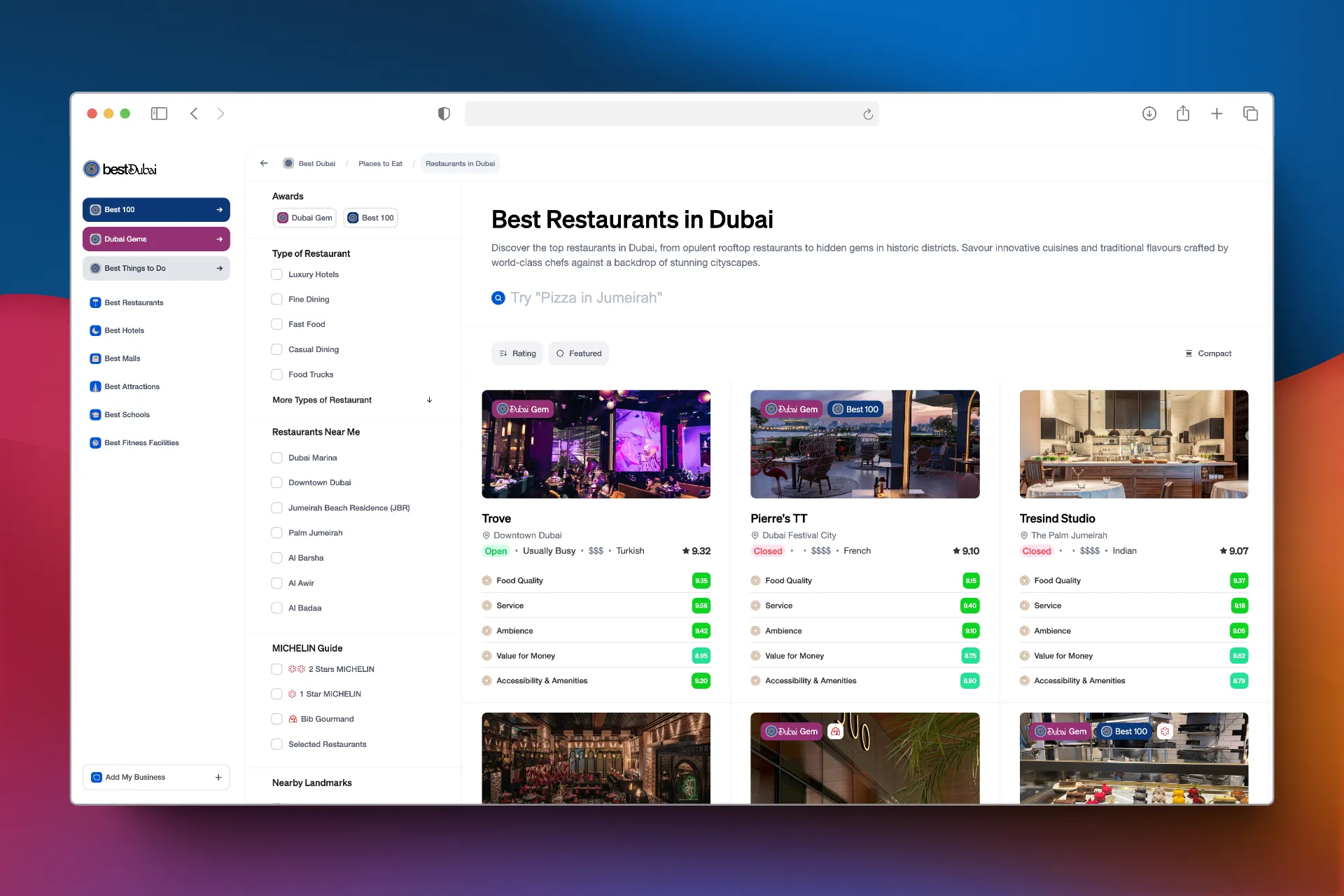Enable the Dubai Marina filter
The image size is (1344, 896).
276,458
